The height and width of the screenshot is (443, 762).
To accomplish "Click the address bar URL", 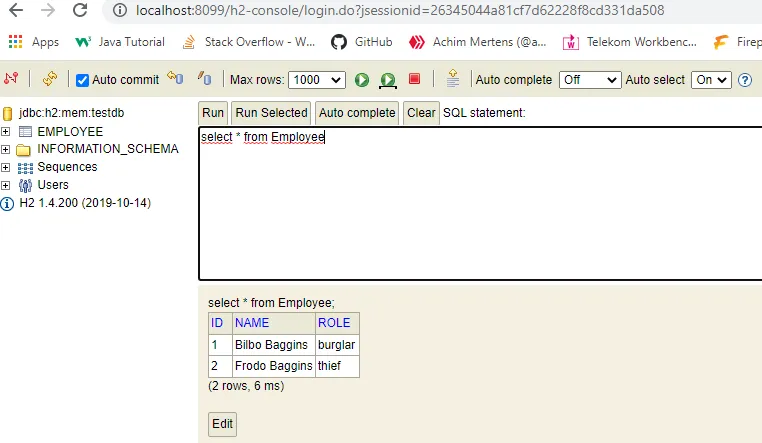I will [x=399, y=10].
